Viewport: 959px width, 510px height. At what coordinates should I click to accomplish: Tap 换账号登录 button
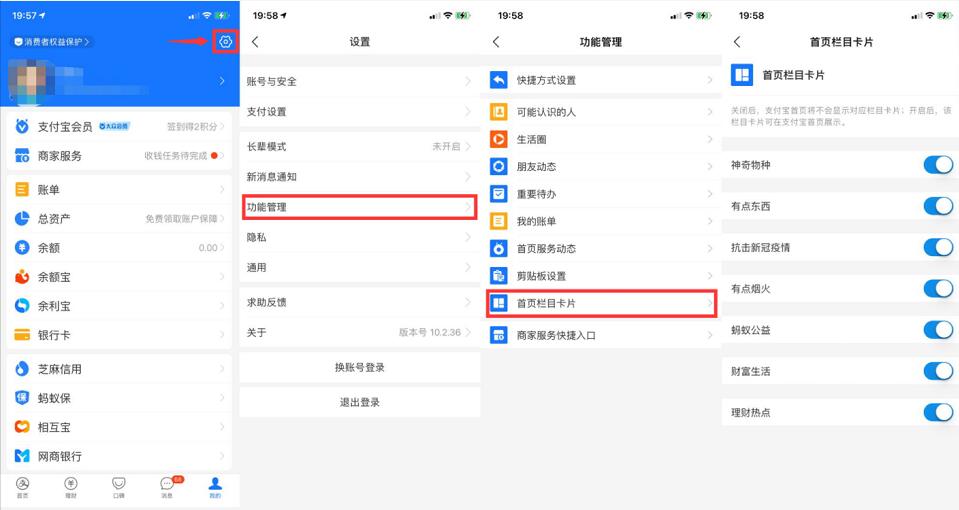click(x=360, y=368)
